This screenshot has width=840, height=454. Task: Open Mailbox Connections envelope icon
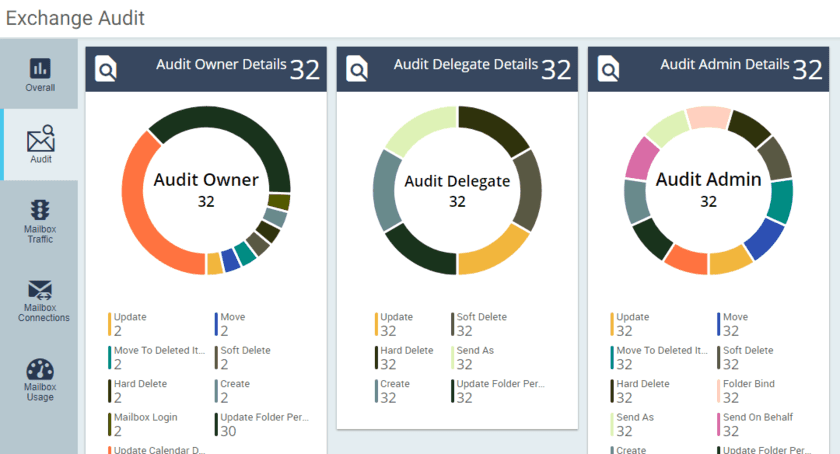click(x=41, y=291)
